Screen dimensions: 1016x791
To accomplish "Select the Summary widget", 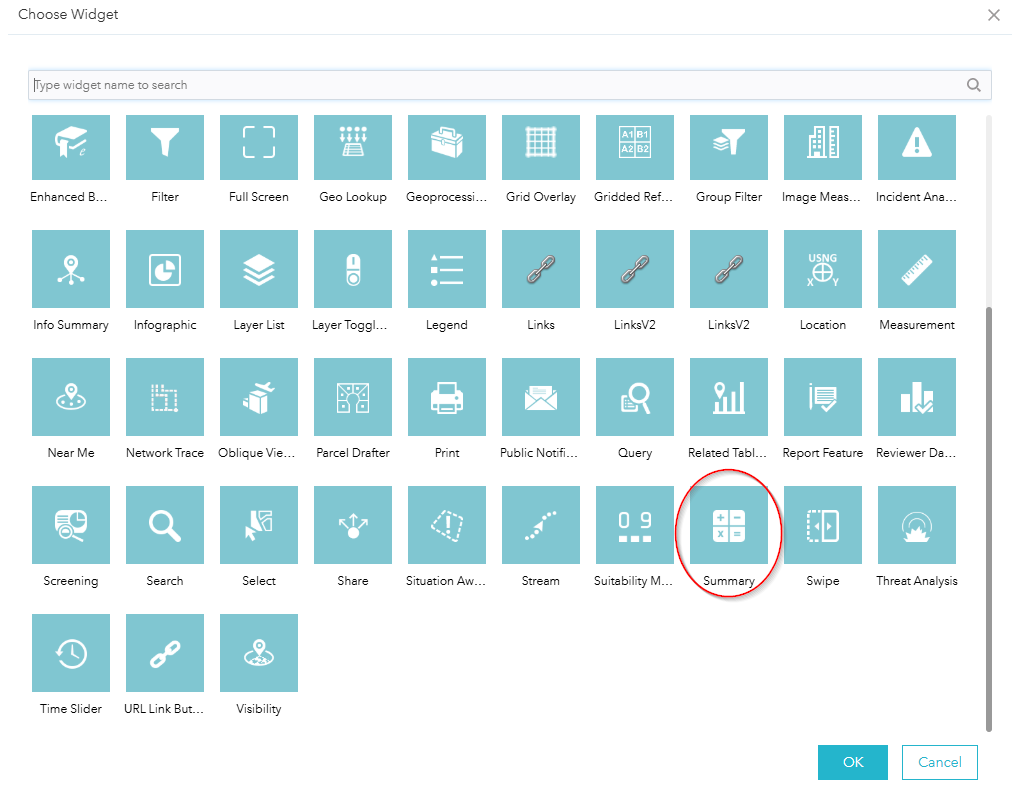I will pyautogui.click(x=729, y=525).
